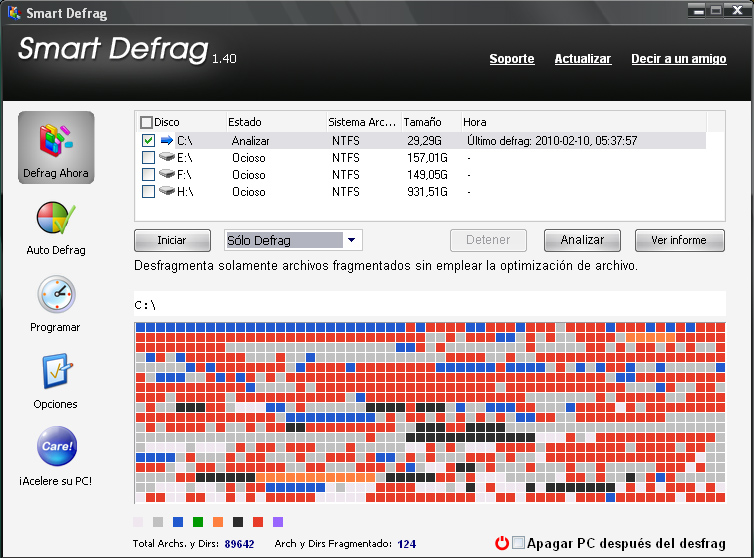754x558 pixels.
Task: Click the total files value 89642
Action: click(239, 544)
